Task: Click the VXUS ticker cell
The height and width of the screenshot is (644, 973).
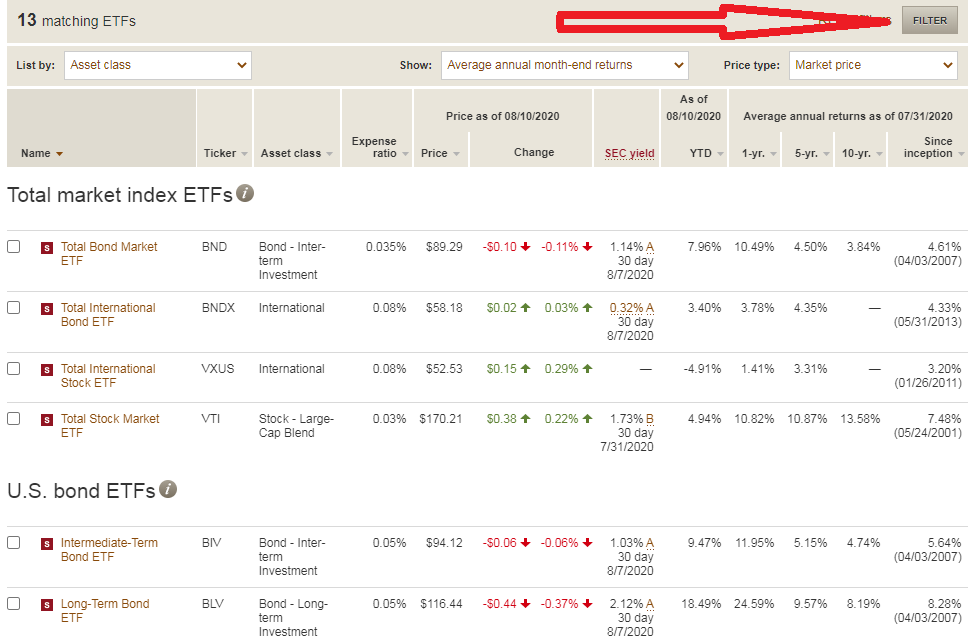Action: pos(218,369)
